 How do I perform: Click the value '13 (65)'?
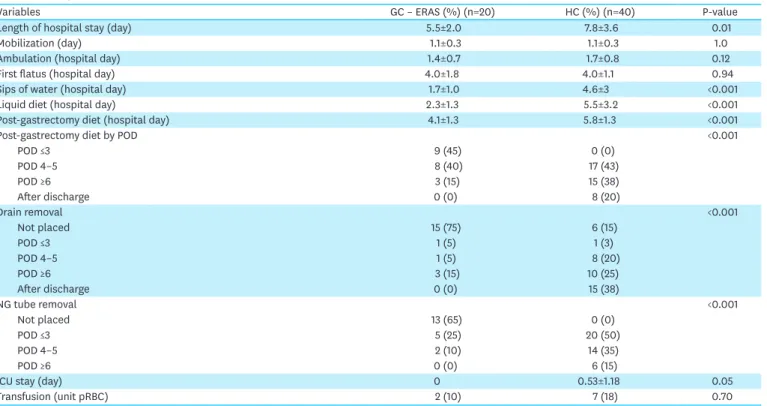coord(446,320)
